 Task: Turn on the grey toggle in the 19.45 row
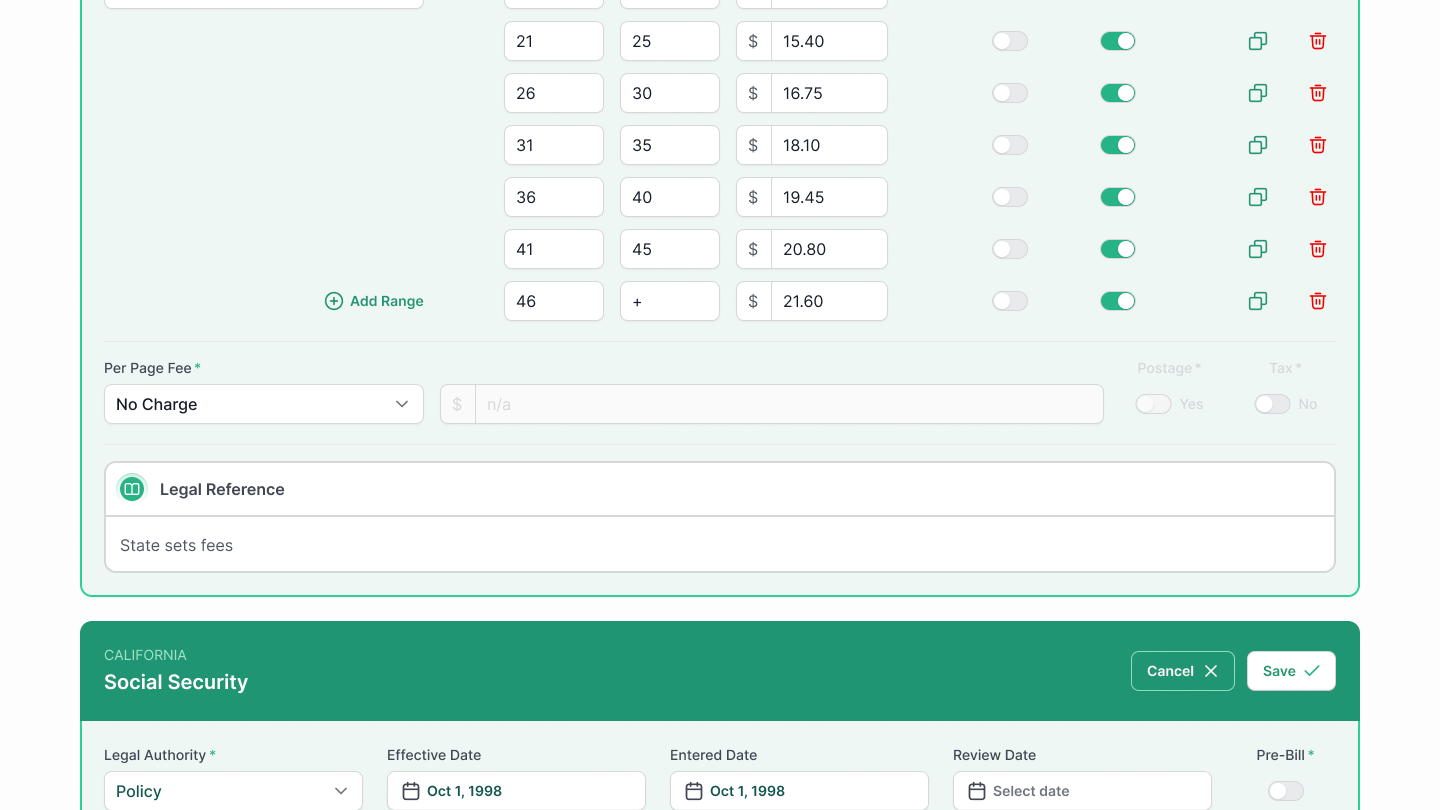tap(1010, 197)
